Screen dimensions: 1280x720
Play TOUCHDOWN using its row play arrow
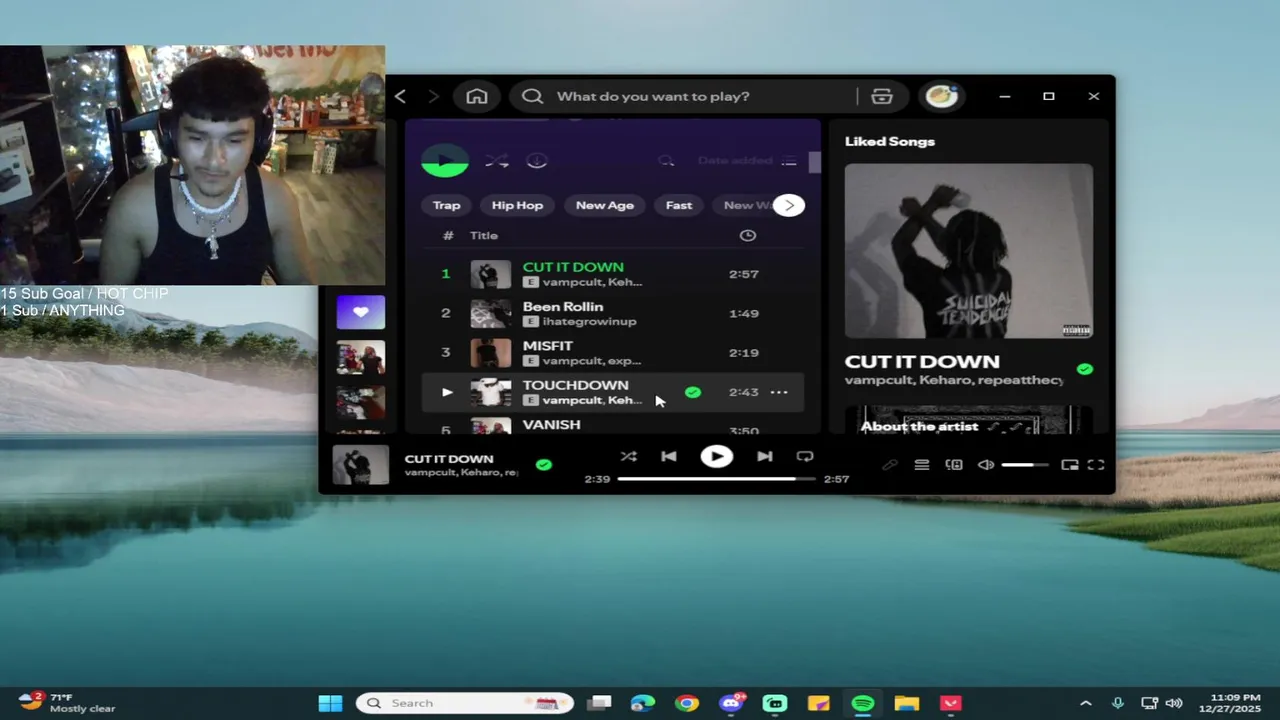(446, 392)
